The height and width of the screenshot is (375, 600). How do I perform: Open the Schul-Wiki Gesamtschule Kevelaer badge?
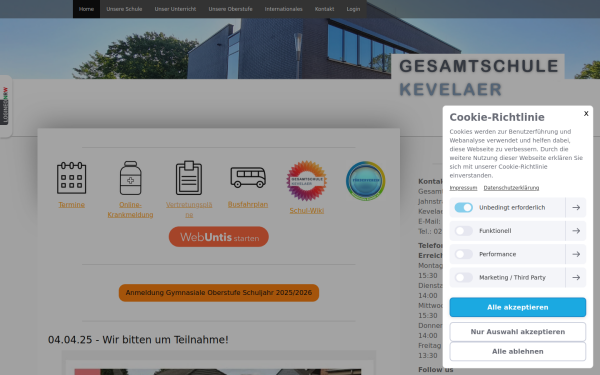click(307, 181)
